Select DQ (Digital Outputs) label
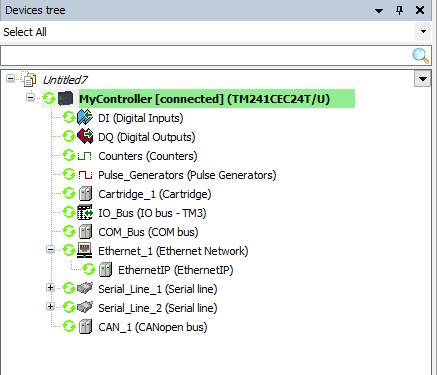437x375 pixels. (x=147, y=137)
